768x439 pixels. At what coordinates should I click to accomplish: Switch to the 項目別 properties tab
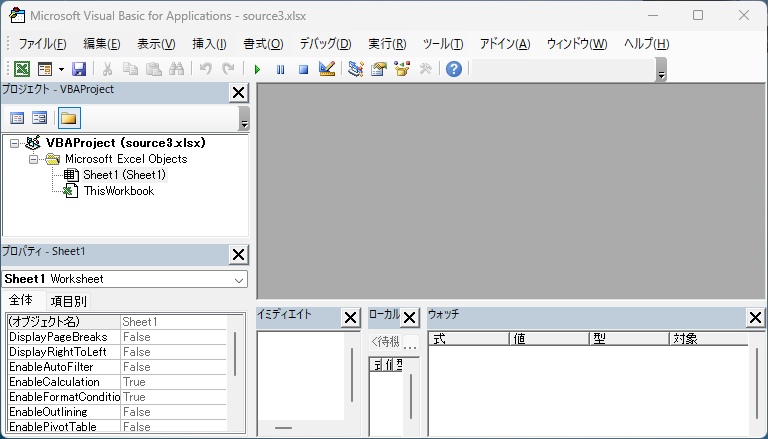tap(69, 300)
